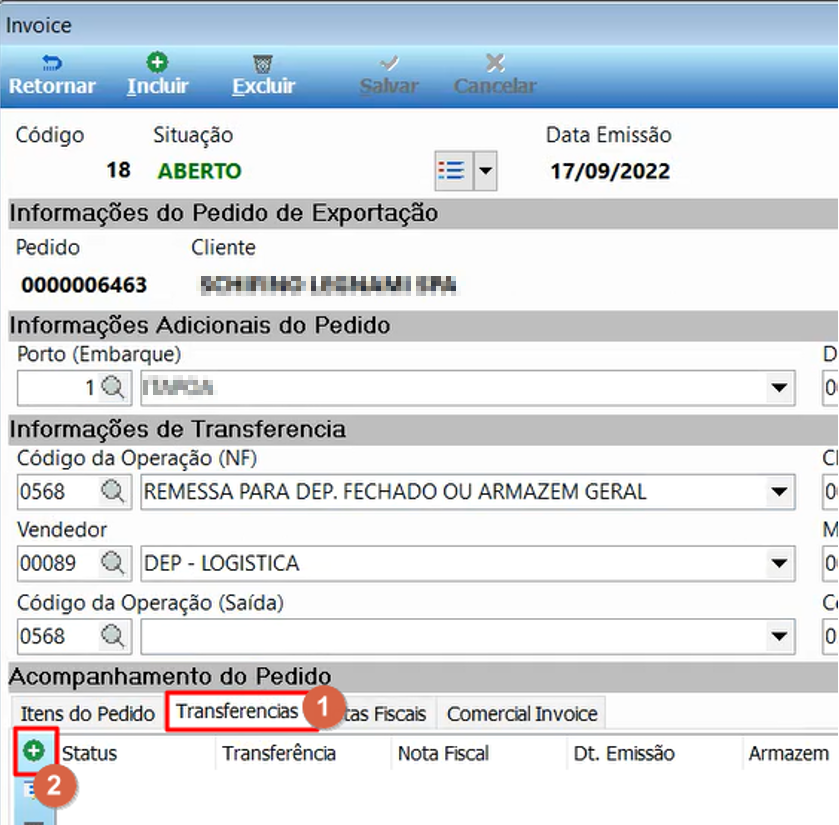Open the Itens do Pedido tab

click(x=87, y=714)
